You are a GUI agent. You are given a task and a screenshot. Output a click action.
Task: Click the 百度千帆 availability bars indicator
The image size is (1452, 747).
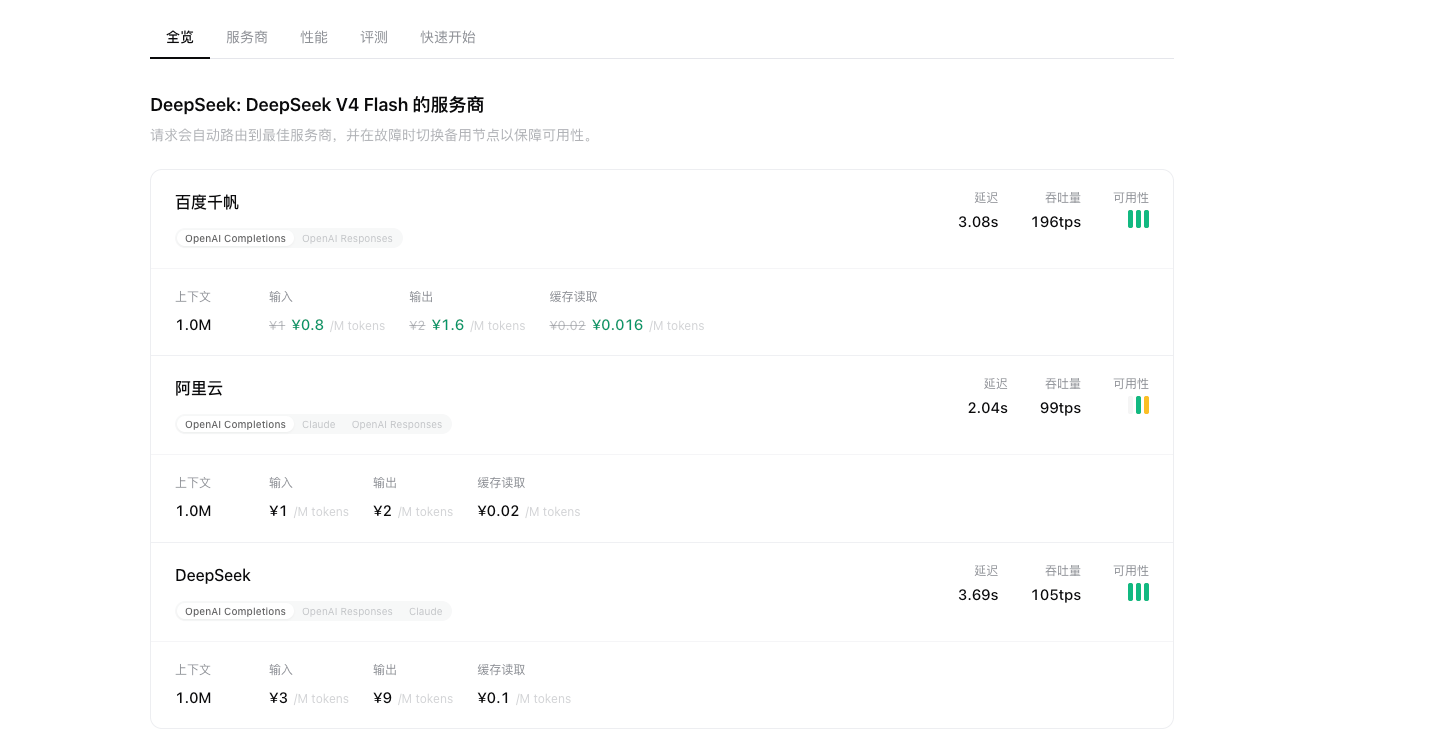tap(1138, 219)
